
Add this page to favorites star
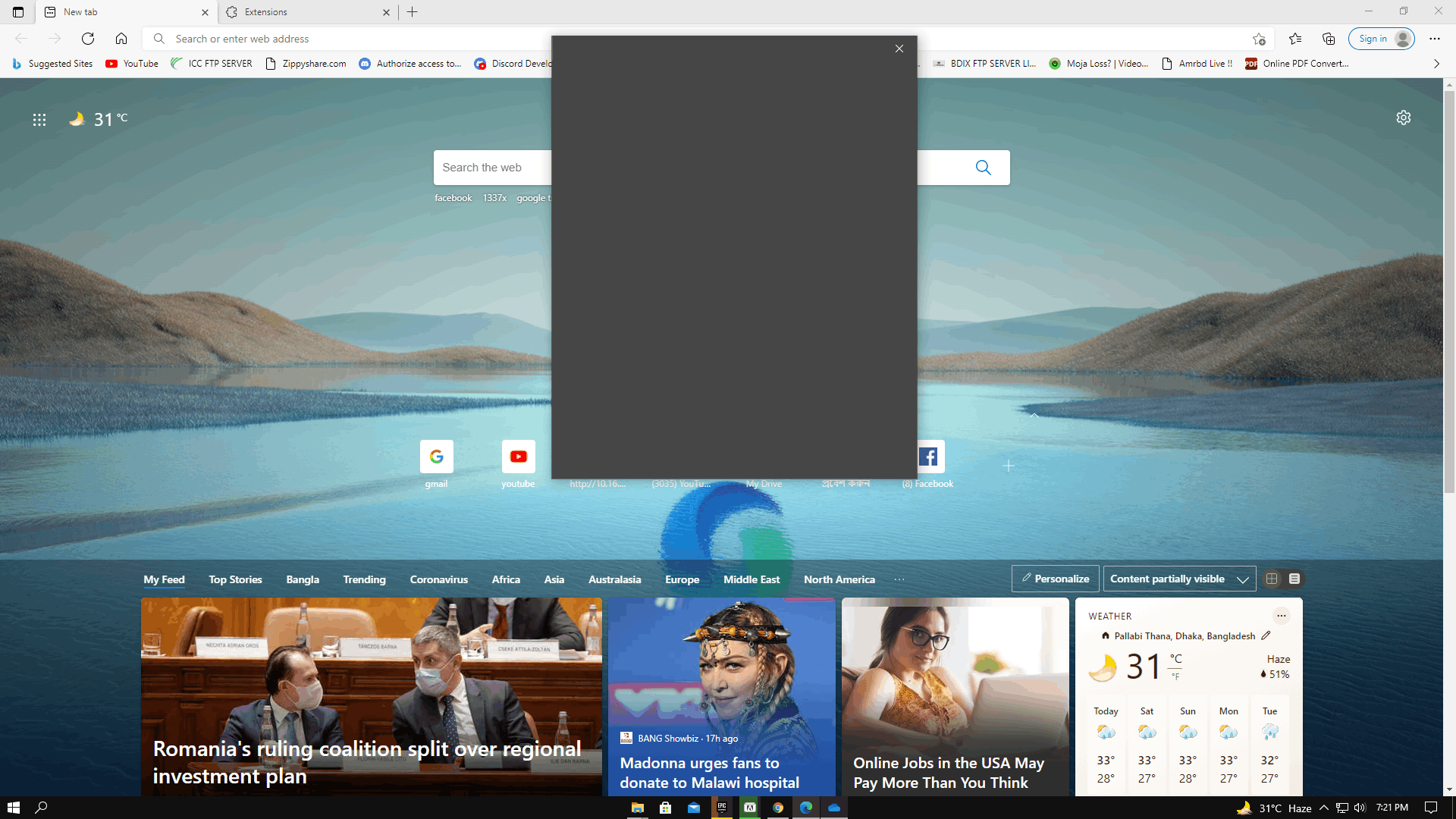[1259, 39]
